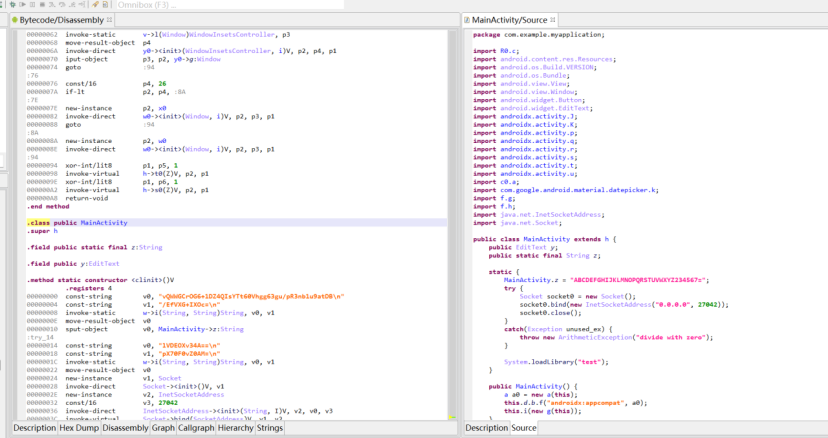Select left pane Description tab
Viewport: 828px width, 438px height.
[34, 428]
